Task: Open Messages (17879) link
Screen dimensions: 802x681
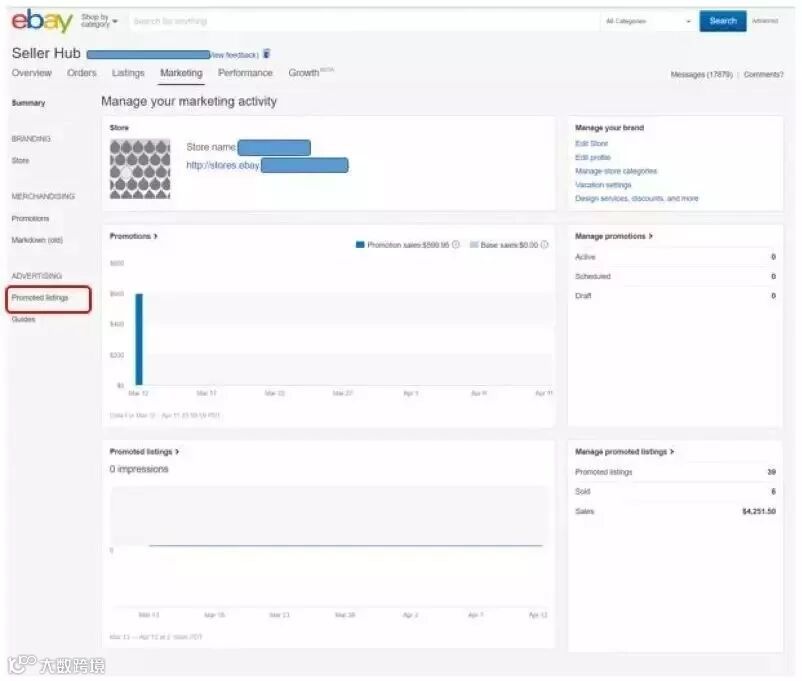Action: (701, 74)
